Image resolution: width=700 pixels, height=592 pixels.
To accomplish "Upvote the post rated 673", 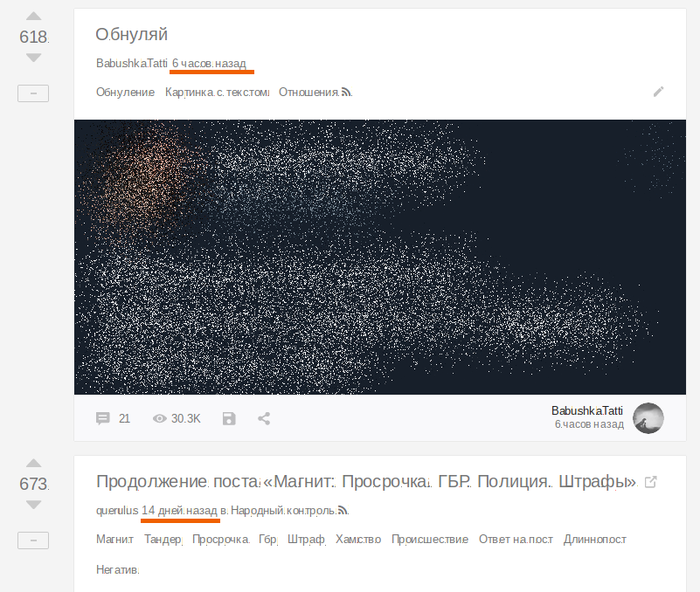I will pyautogui.click(x=33, y=464).
